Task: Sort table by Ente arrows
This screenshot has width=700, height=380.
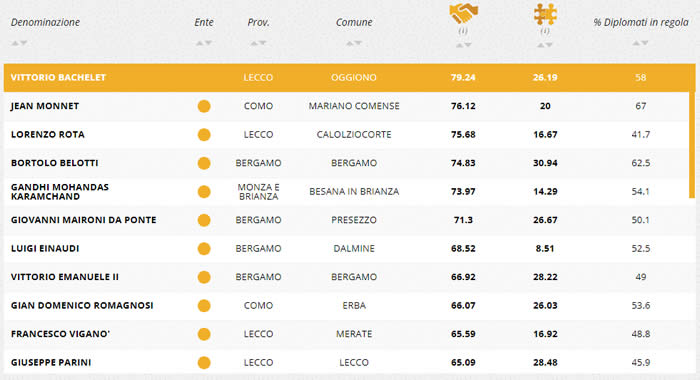Action: click(x=204, y=43)
